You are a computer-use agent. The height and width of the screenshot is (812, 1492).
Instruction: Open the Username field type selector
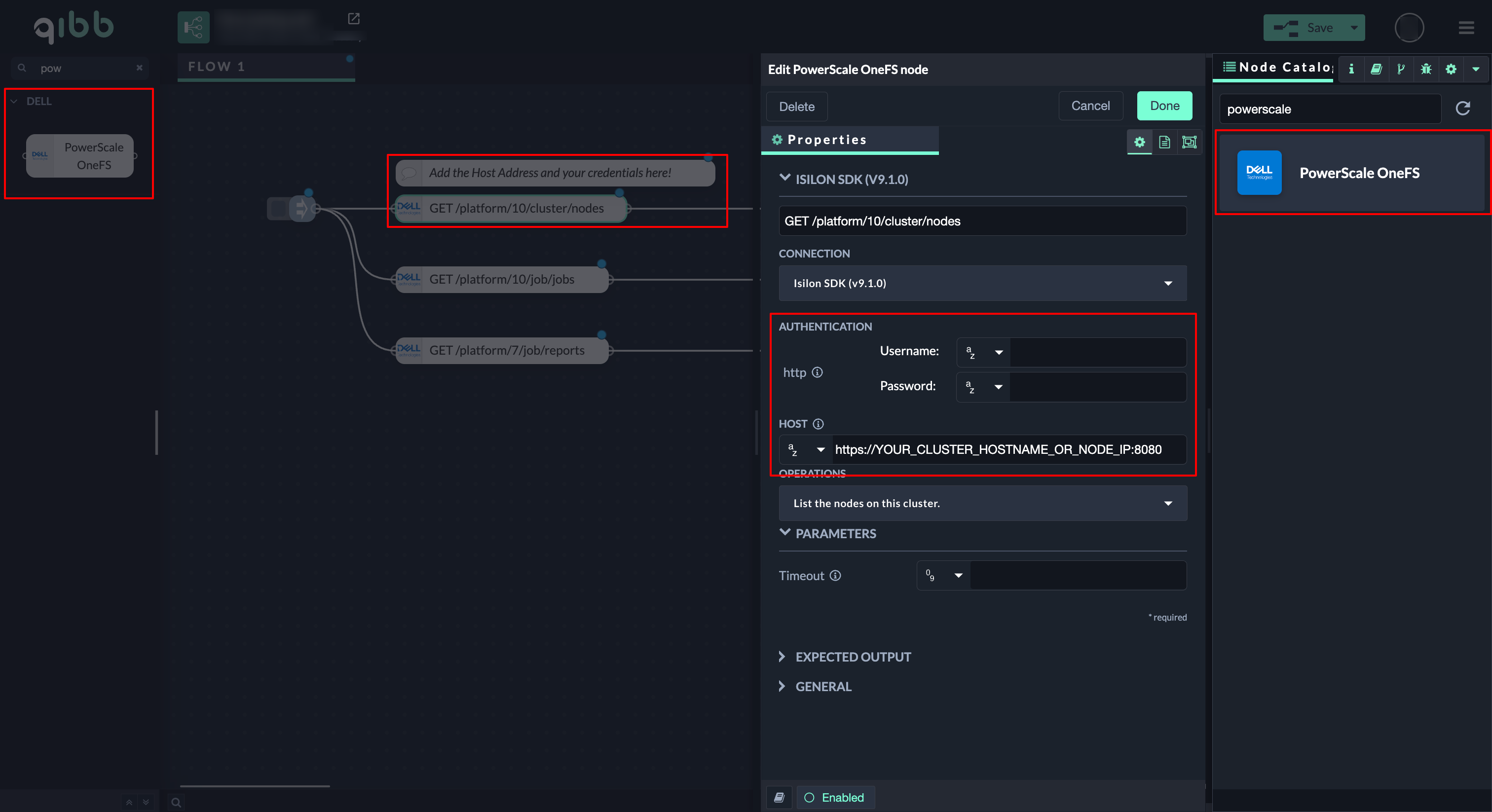point(983,352)
